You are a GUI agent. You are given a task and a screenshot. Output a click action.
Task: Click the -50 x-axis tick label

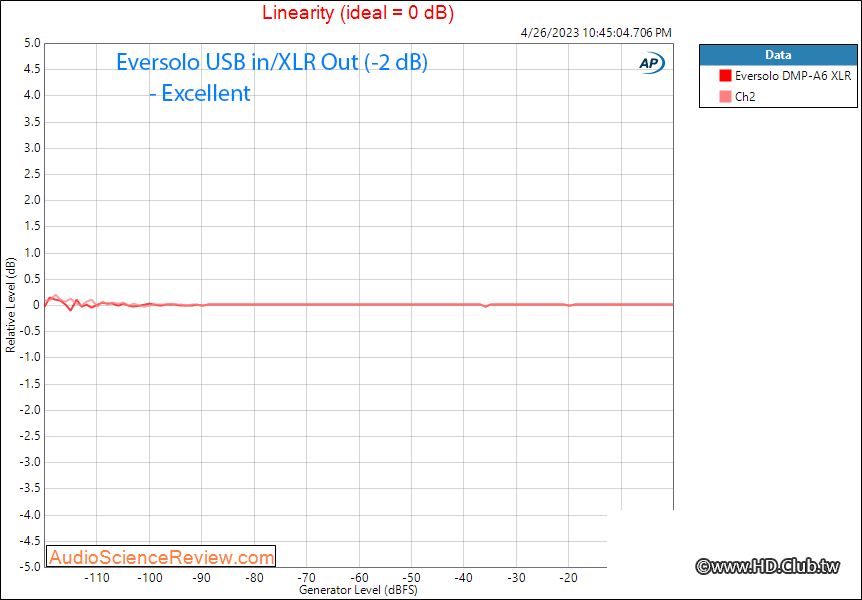point(411,577)
